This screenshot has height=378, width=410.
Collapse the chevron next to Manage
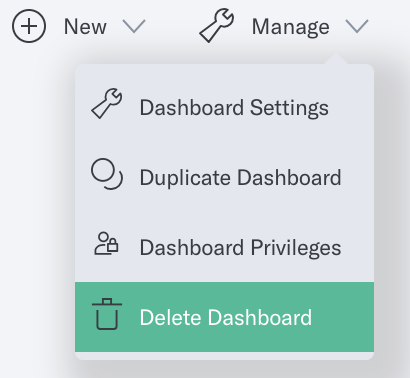357,26
